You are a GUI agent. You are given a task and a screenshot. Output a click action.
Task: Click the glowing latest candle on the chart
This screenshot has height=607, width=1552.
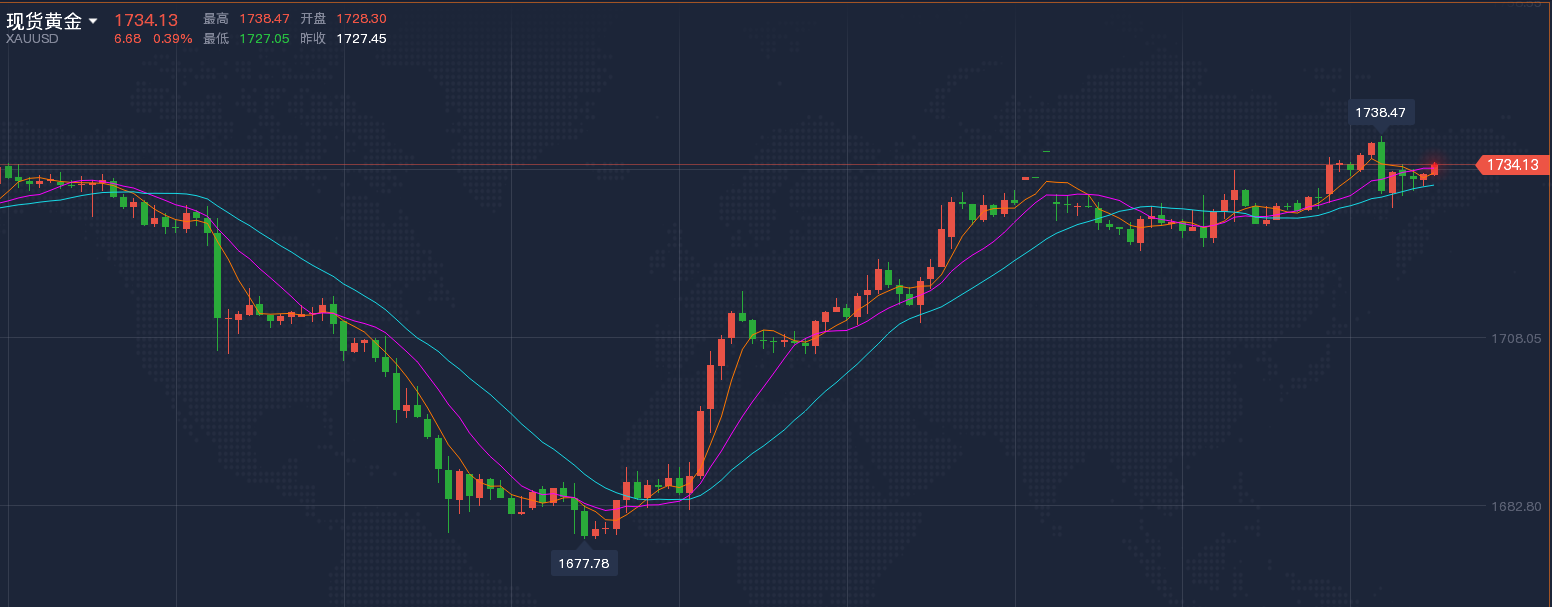tap(1434, 168)
